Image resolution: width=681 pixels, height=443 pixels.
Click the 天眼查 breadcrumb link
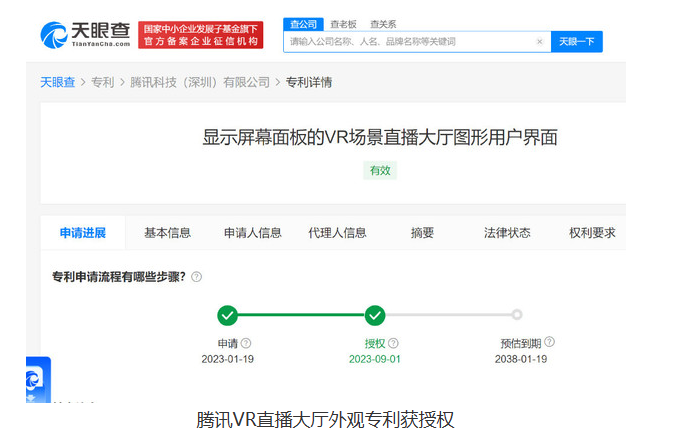coord(57,82)
